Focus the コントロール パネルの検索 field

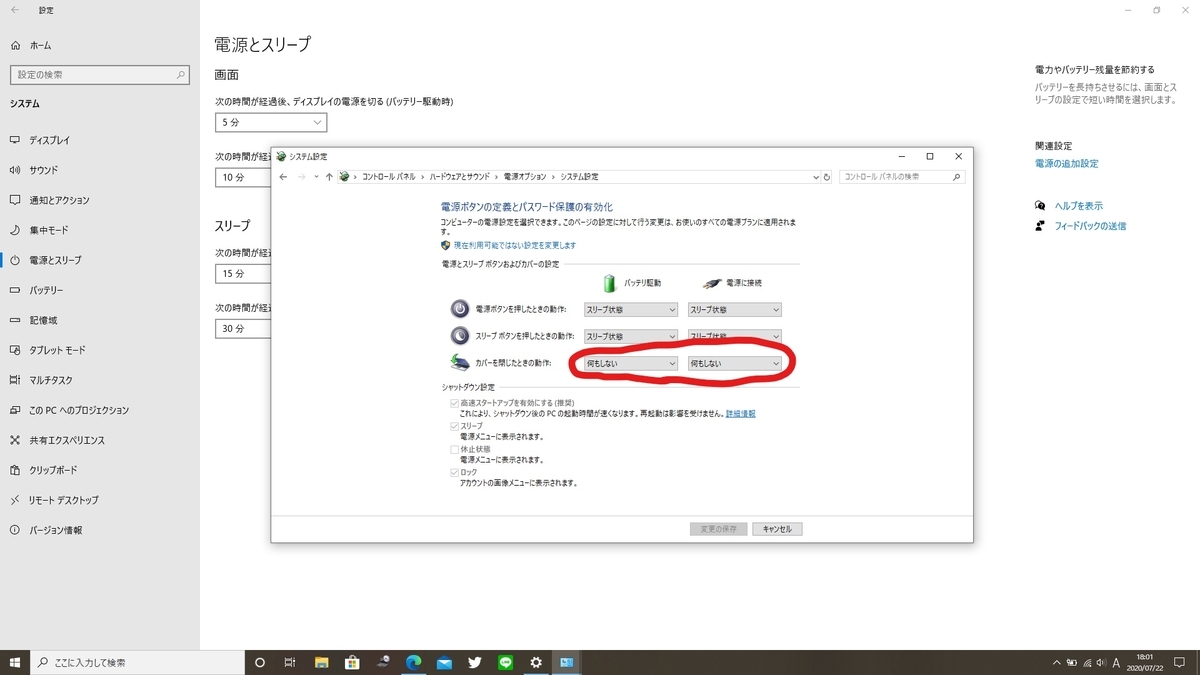[902, 177]
